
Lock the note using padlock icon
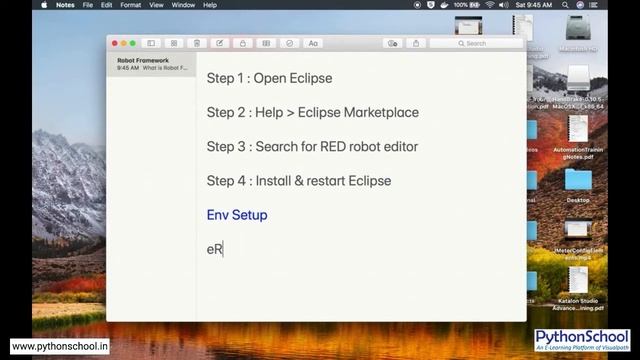243,43
